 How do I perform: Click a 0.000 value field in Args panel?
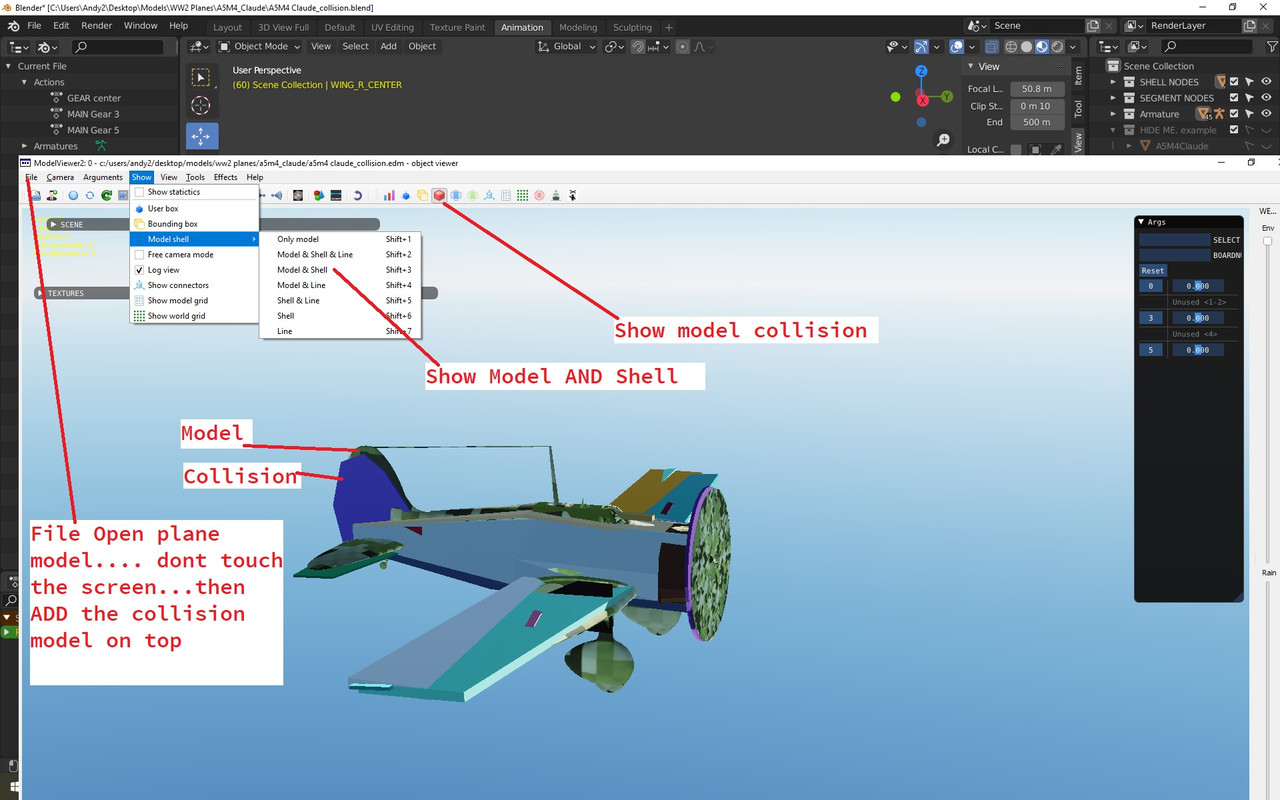[1197, 285]
